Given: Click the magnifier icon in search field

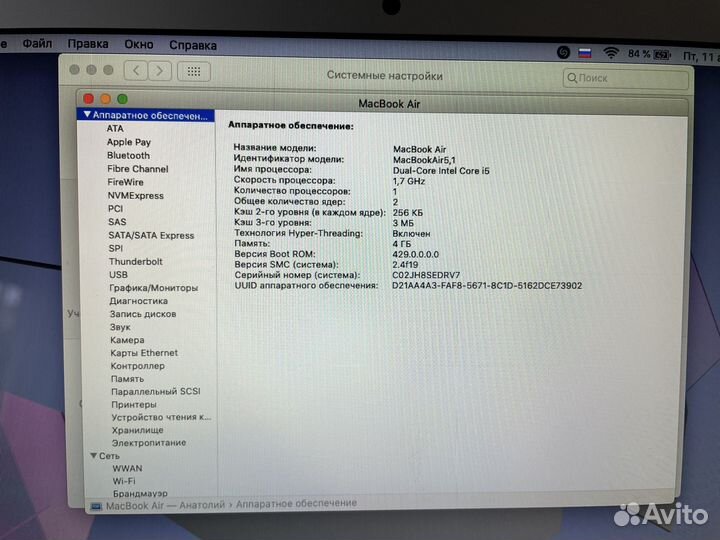Looking at the screenshot, I should pyautogui.click(x=572, y=78).
